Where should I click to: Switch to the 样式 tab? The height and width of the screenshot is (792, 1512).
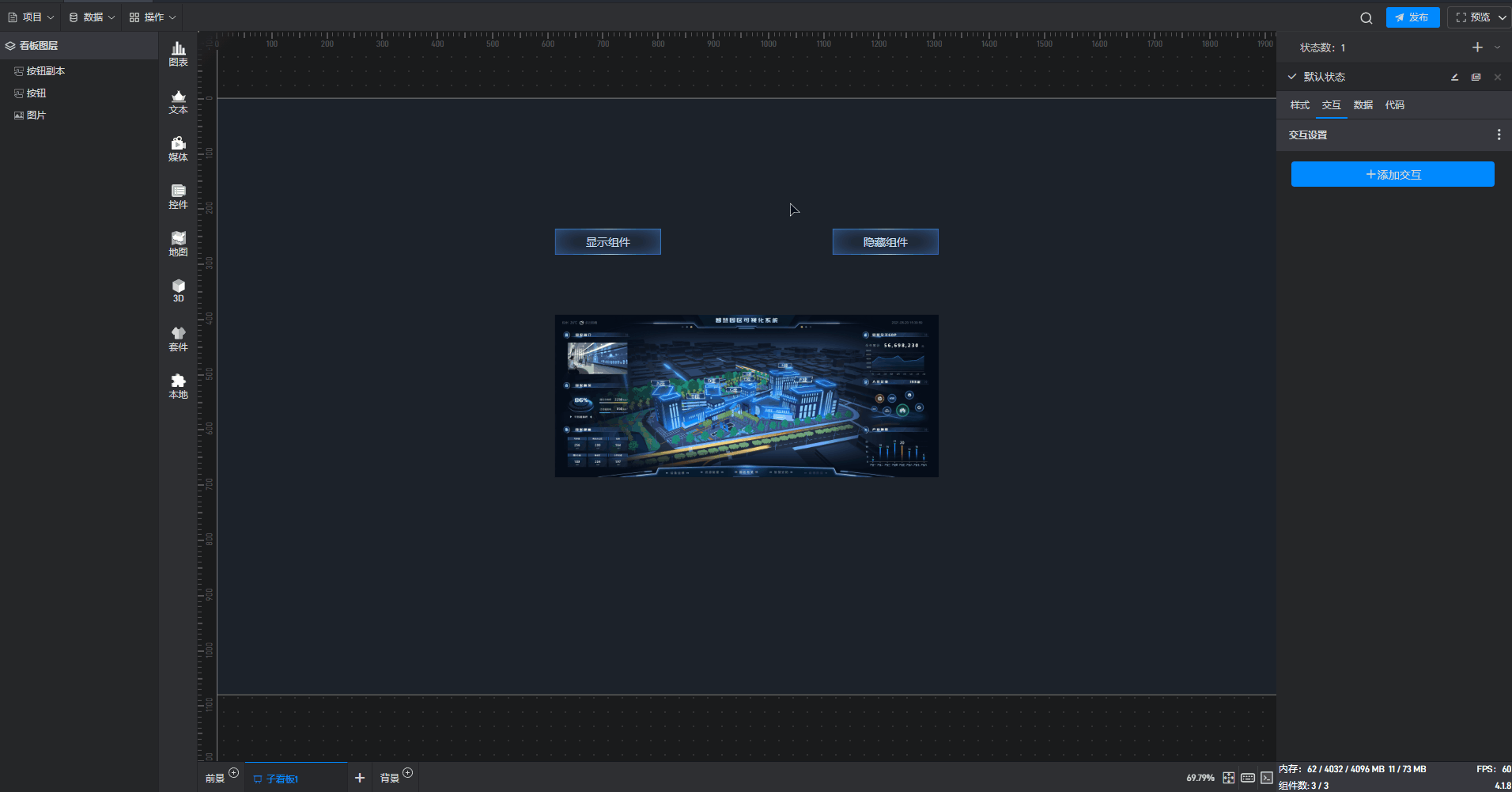(1299, 105)
